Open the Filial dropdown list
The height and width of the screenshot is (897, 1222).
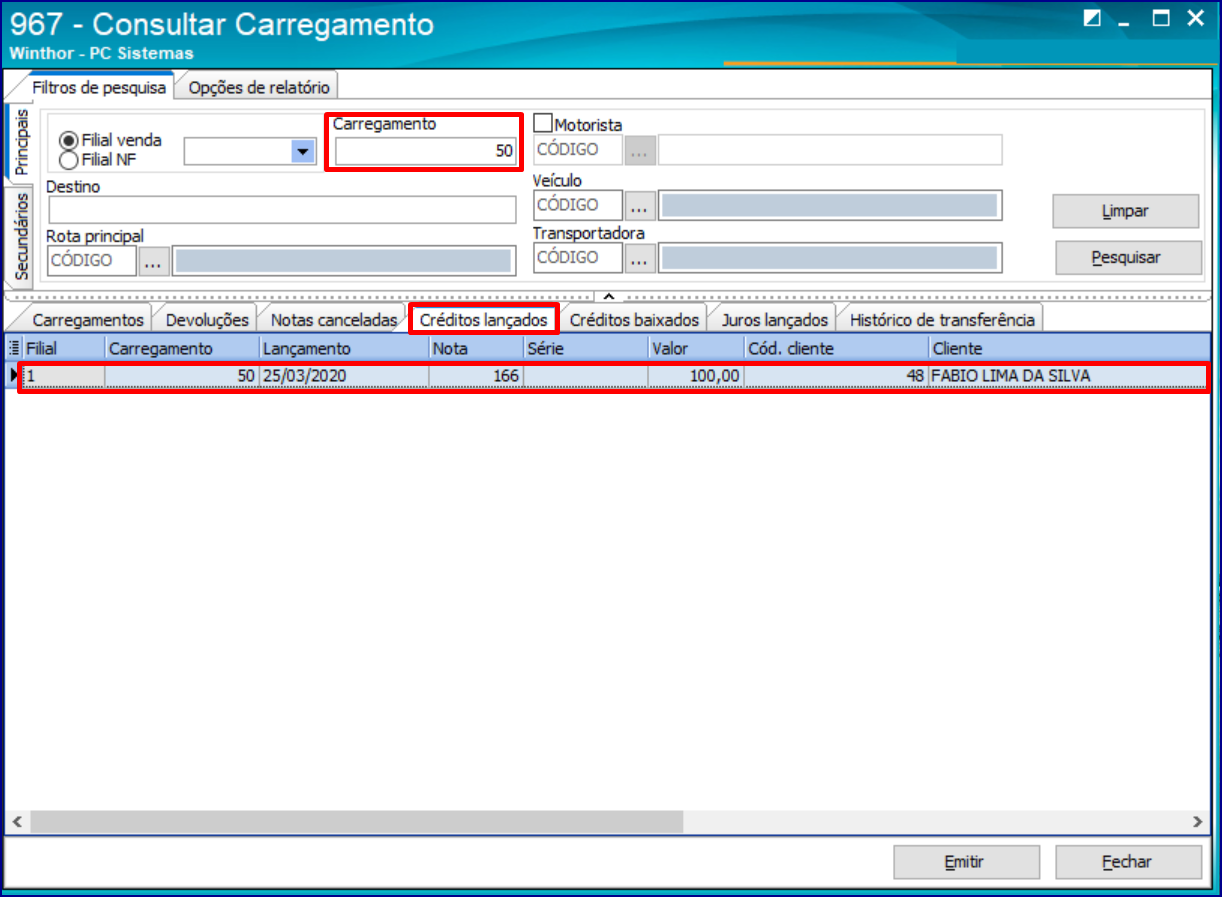[302, 151]
